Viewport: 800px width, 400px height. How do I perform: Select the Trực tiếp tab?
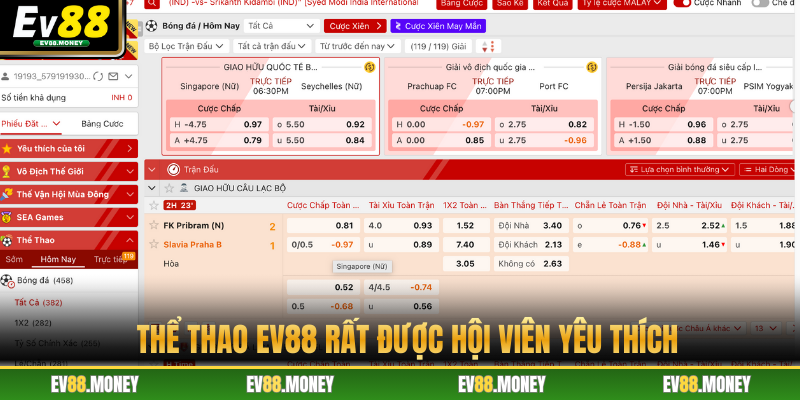point(110,259)
